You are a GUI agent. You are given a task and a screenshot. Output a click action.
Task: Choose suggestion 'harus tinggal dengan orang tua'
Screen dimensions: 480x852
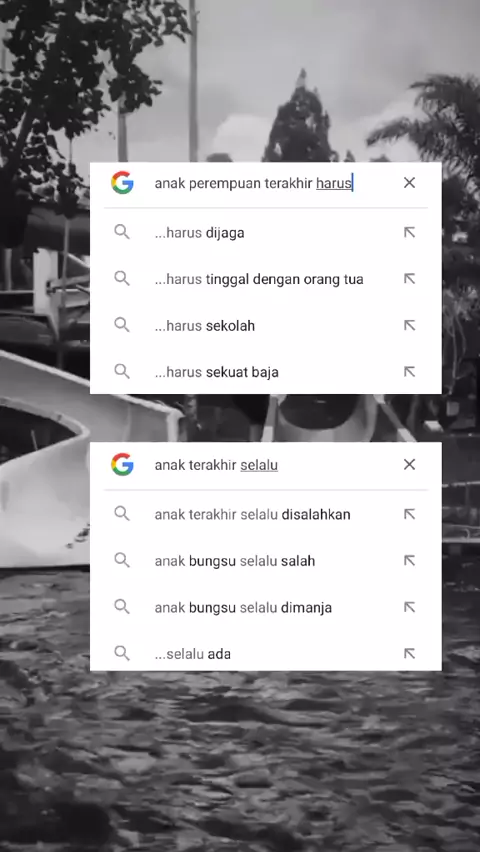click(x=266, y=279)
